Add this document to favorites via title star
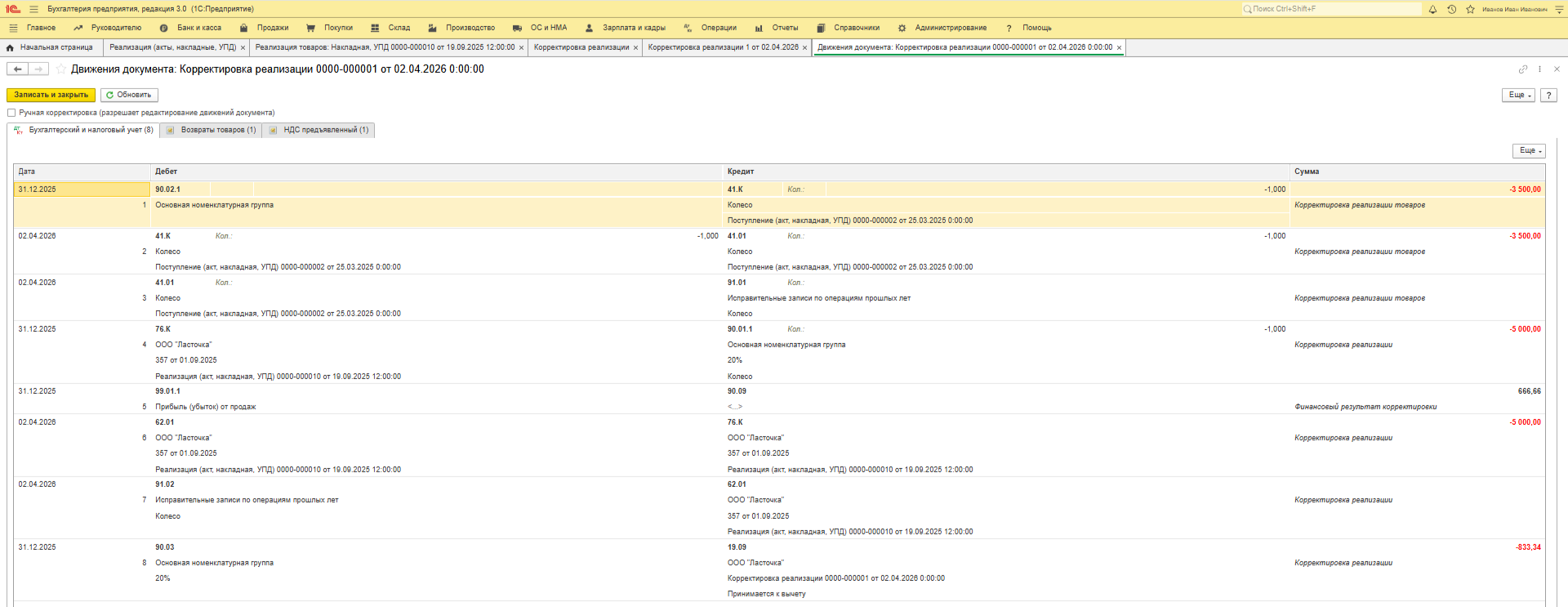This screenshot has height=607, width=1568. tap(61, 69)
